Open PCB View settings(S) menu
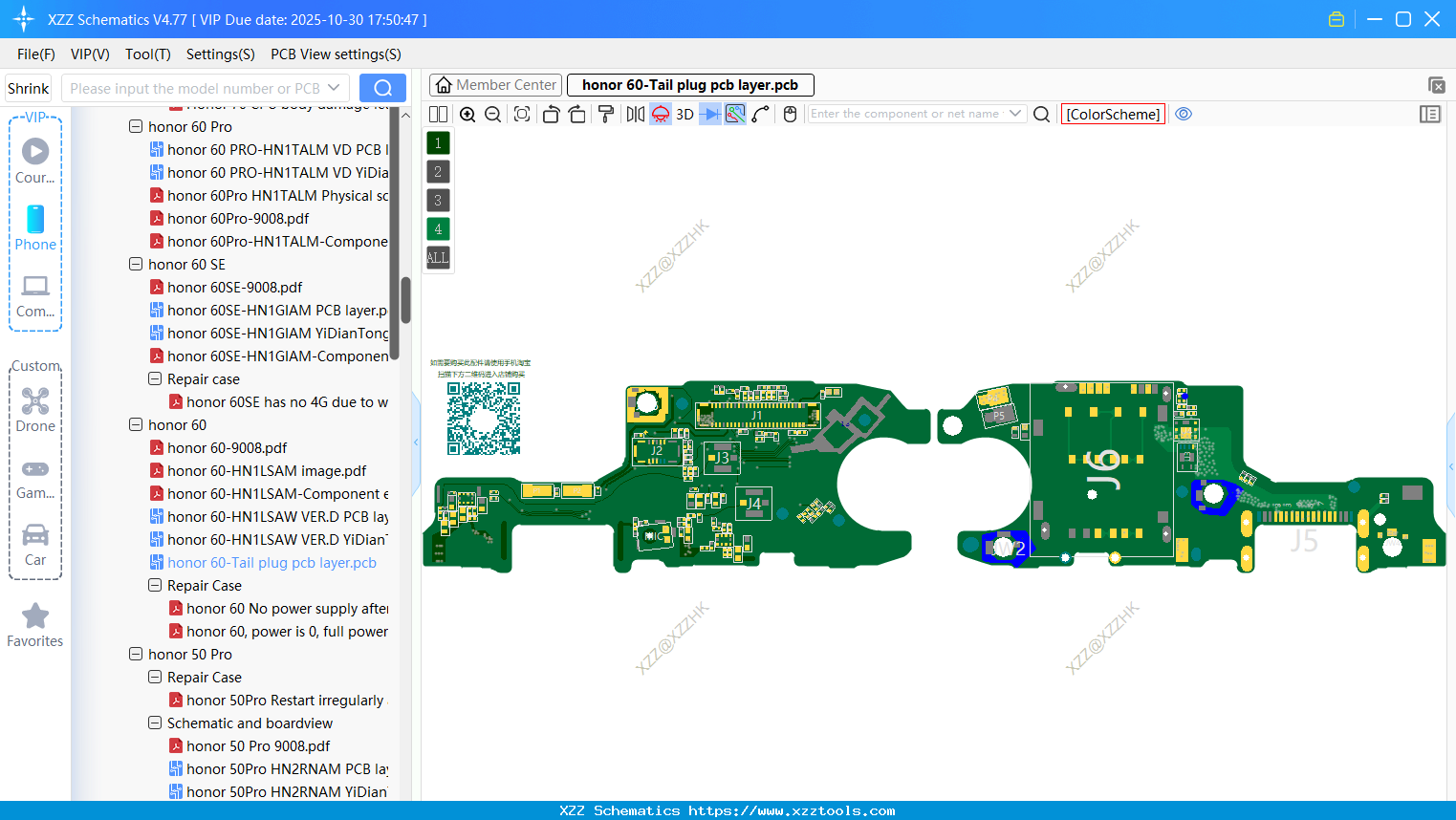Viewport: 1456px width, 820px height. coord(336,54)
